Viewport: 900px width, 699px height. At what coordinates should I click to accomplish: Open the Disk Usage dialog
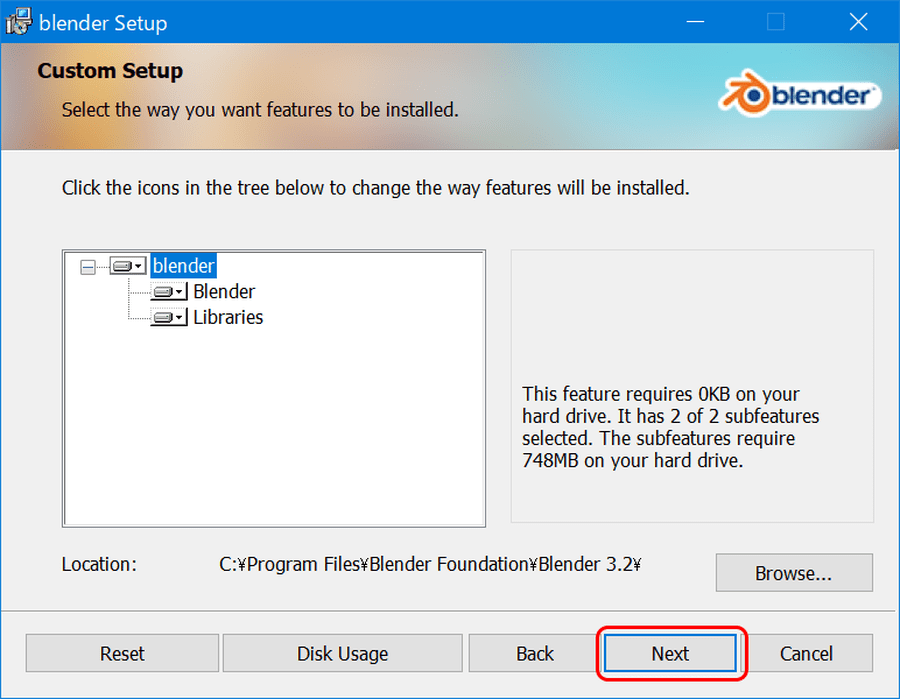point(342,653)
